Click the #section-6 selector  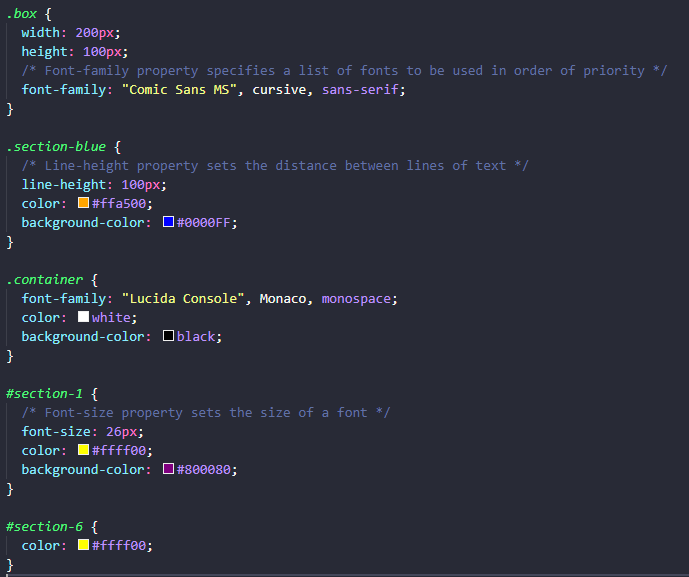tap(44, 526)
